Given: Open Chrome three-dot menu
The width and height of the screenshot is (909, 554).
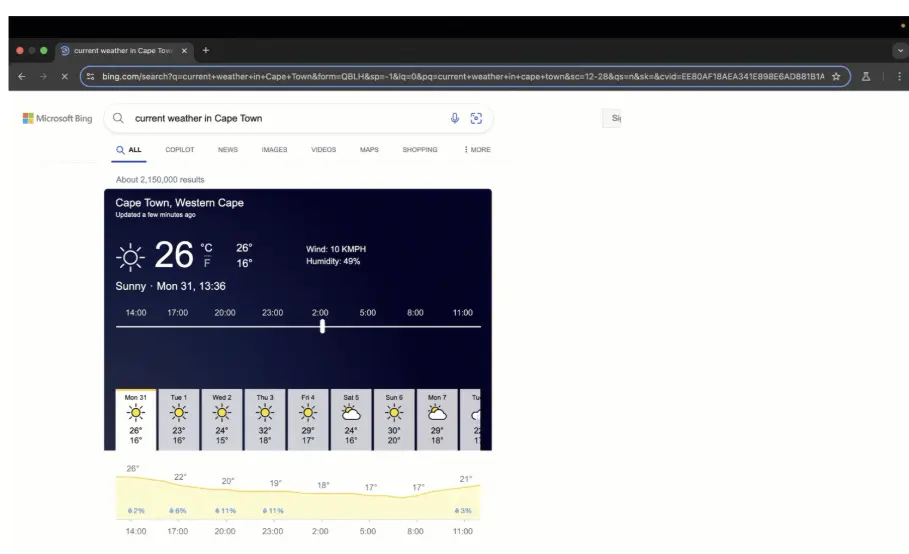Looking at the screenshot, I should (x=898, y=77).
